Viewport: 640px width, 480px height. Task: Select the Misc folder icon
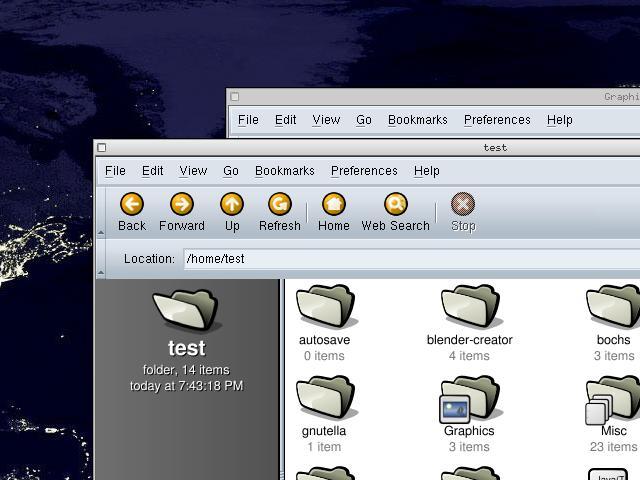click(612, 400)
